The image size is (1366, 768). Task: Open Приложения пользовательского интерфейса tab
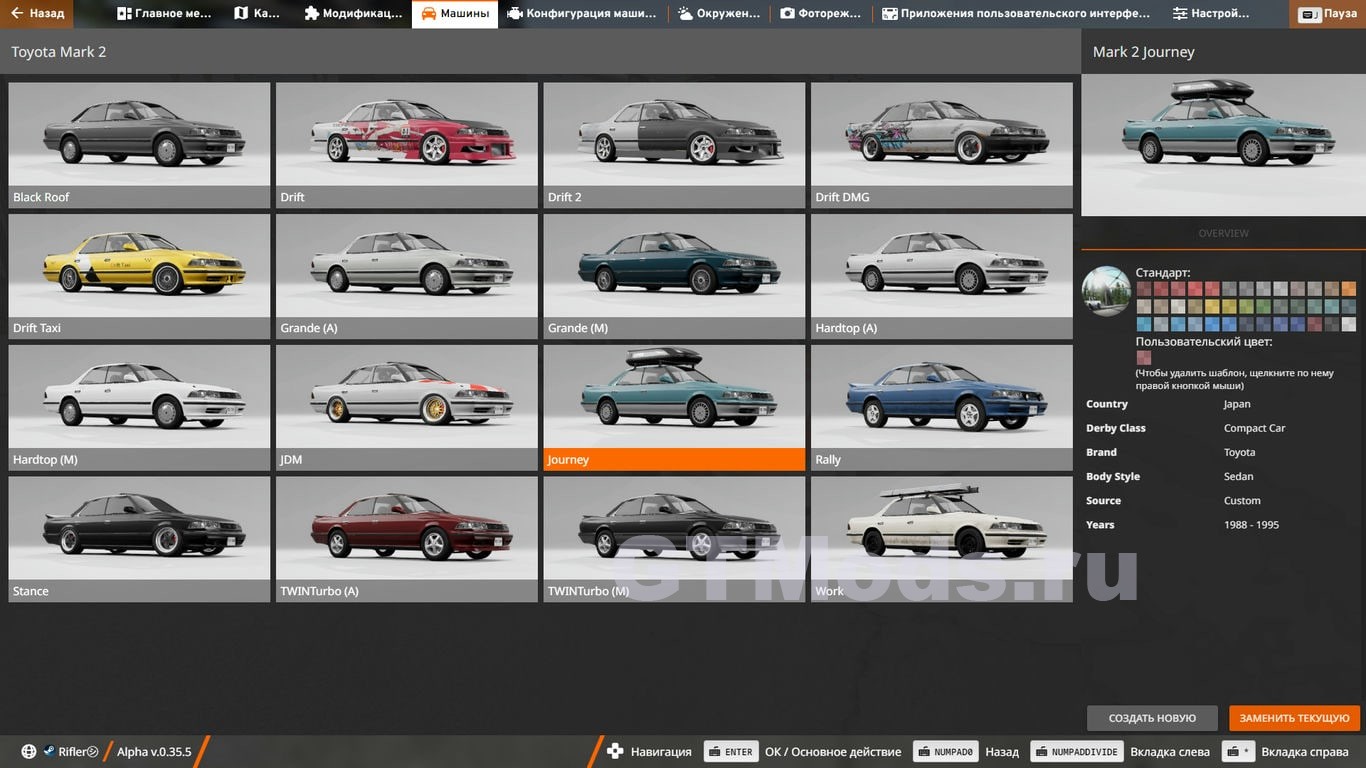point(1016,14)
